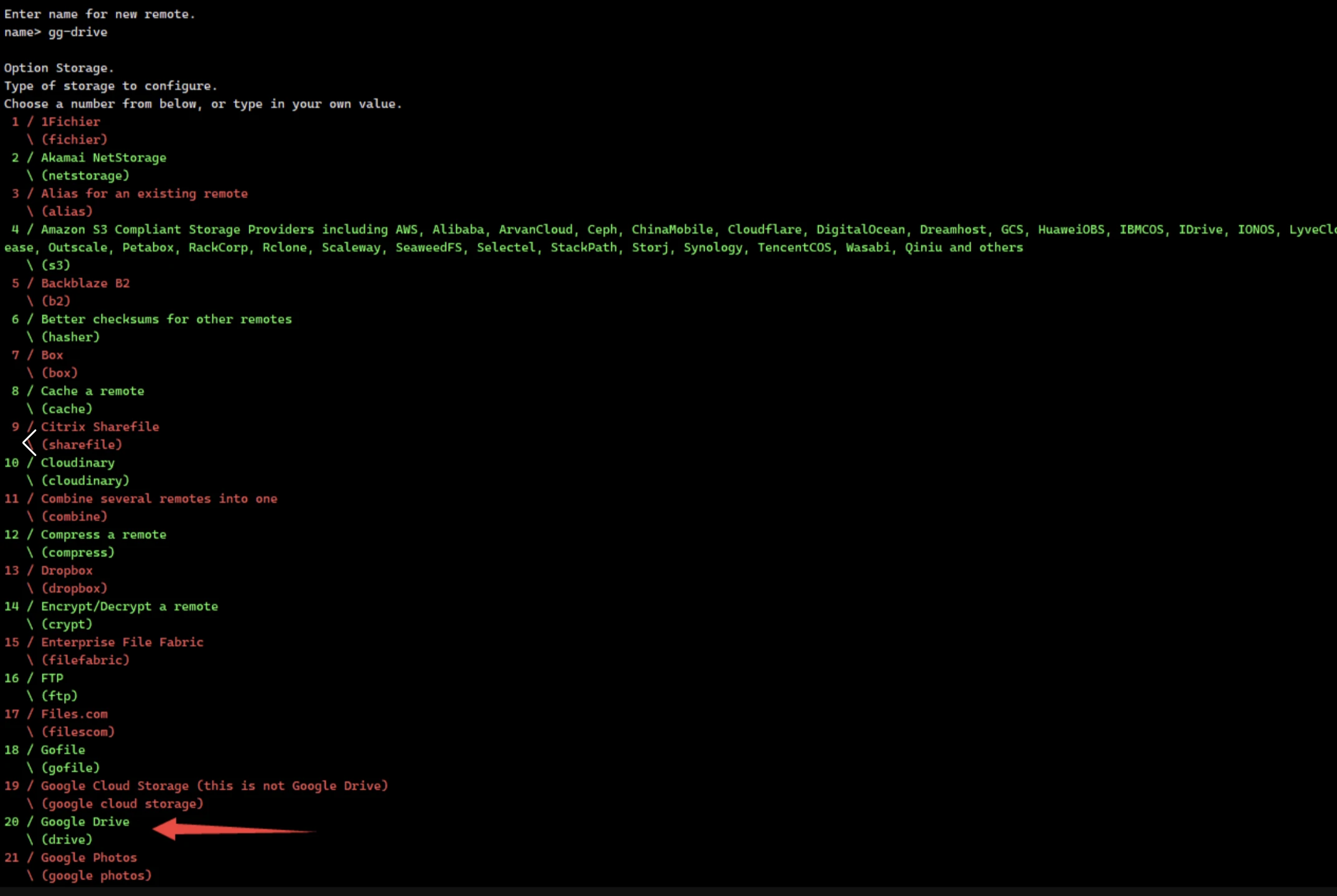Viewport: 1337px width, 896px height.
Task: Select 'Amazon S3 Compliant Storage Providers' line
Action: [673, 229]
